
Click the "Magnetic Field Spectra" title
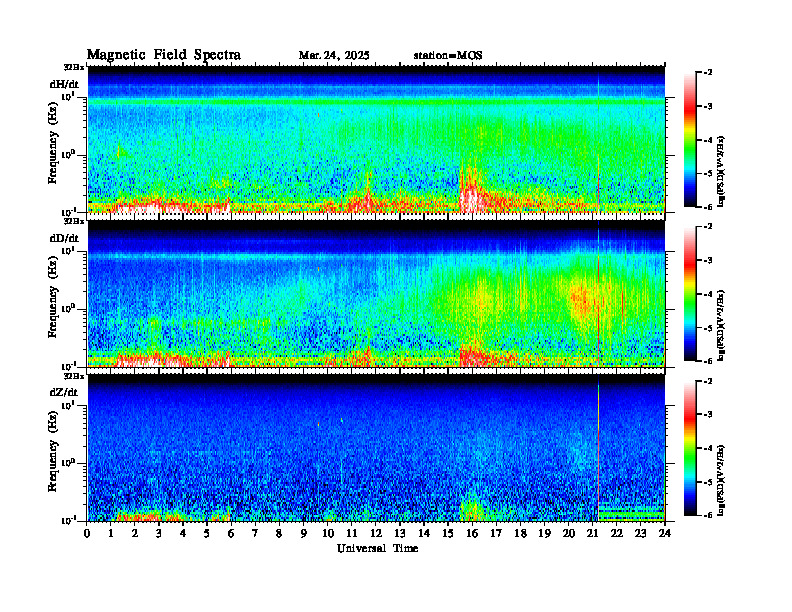coord(164,55)
